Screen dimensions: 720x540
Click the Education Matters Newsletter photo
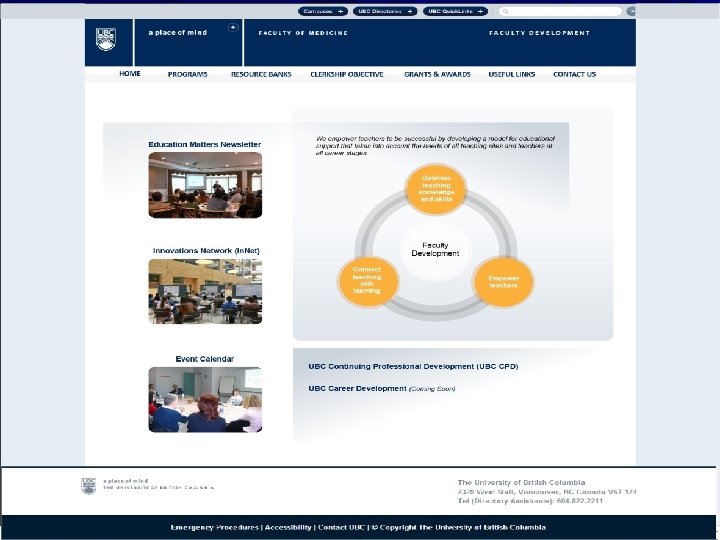(x=205, y=185)
